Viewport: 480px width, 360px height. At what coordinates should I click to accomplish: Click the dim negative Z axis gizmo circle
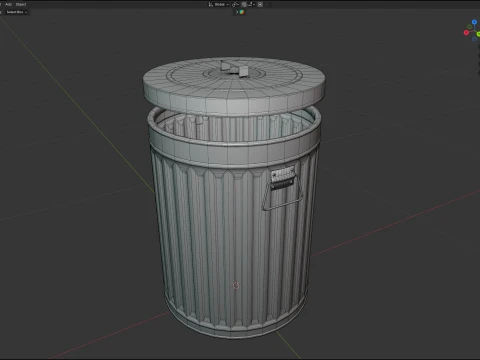[474, 39]
